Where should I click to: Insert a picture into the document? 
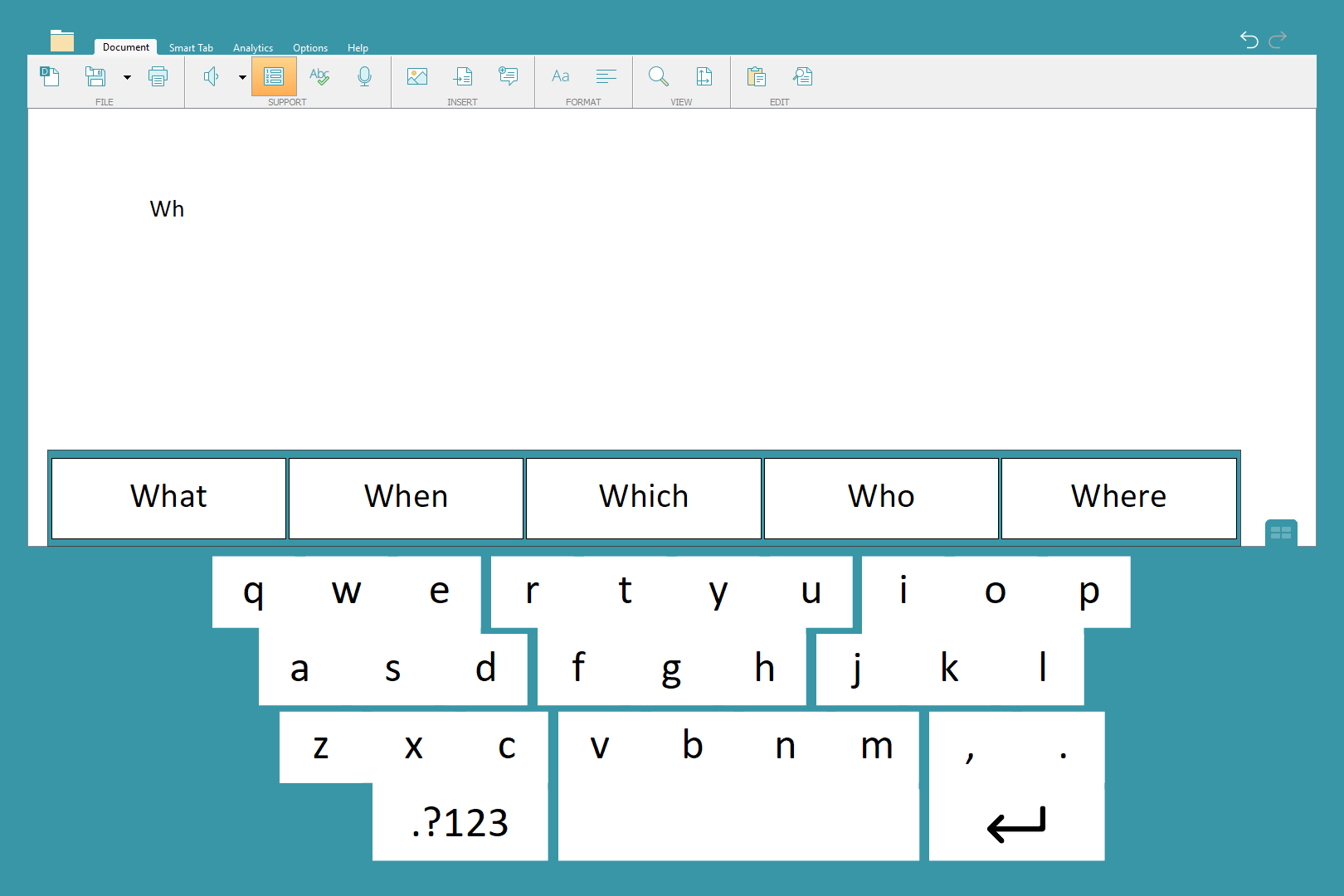click(417, 77)
